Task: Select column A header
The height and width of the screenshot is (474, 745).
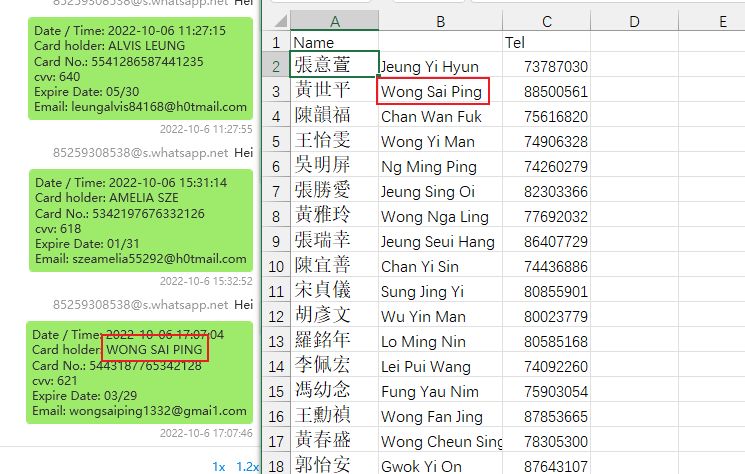Action: click(x=334, y=20)
